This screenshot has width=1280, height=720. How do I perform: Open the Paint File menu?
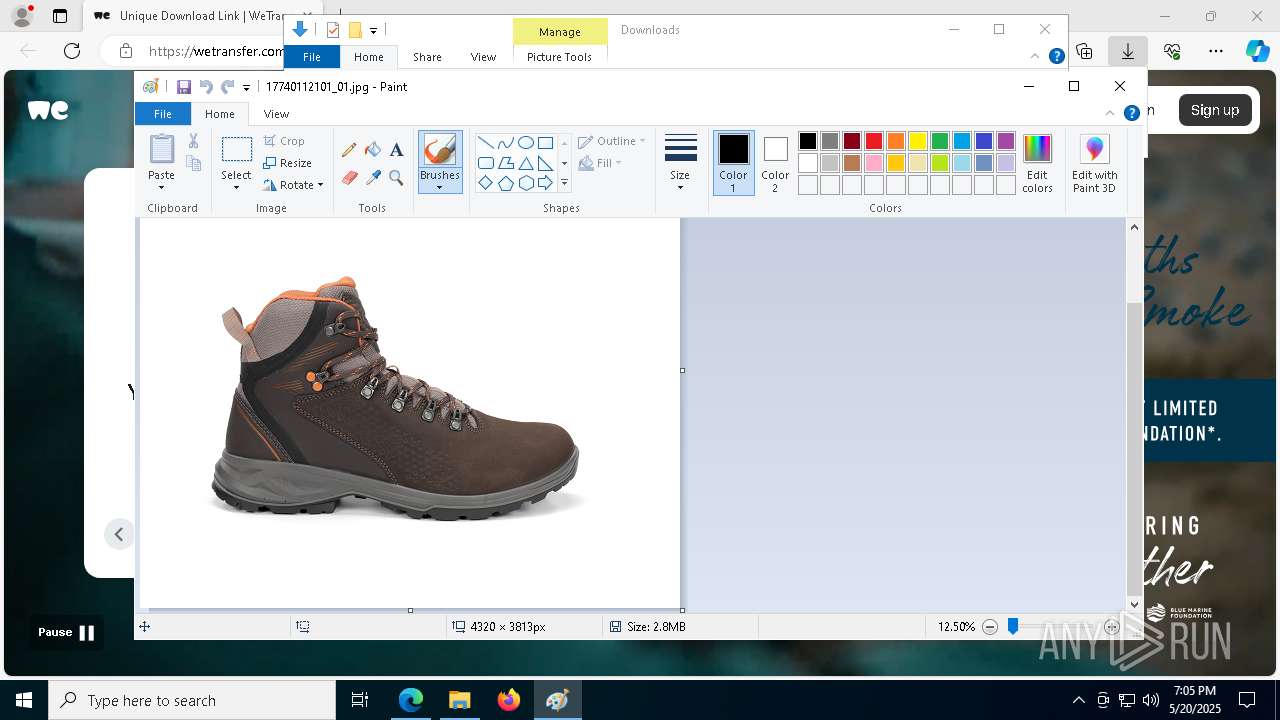tap(162, 114)
